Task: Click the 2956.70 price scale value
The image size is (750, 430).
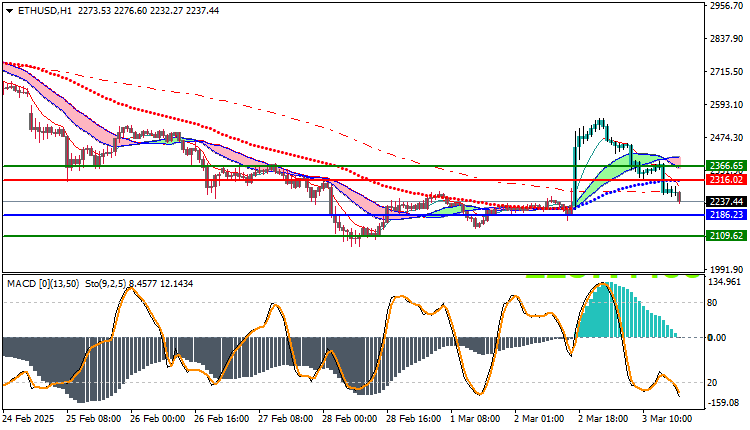Action: (727, 6)
